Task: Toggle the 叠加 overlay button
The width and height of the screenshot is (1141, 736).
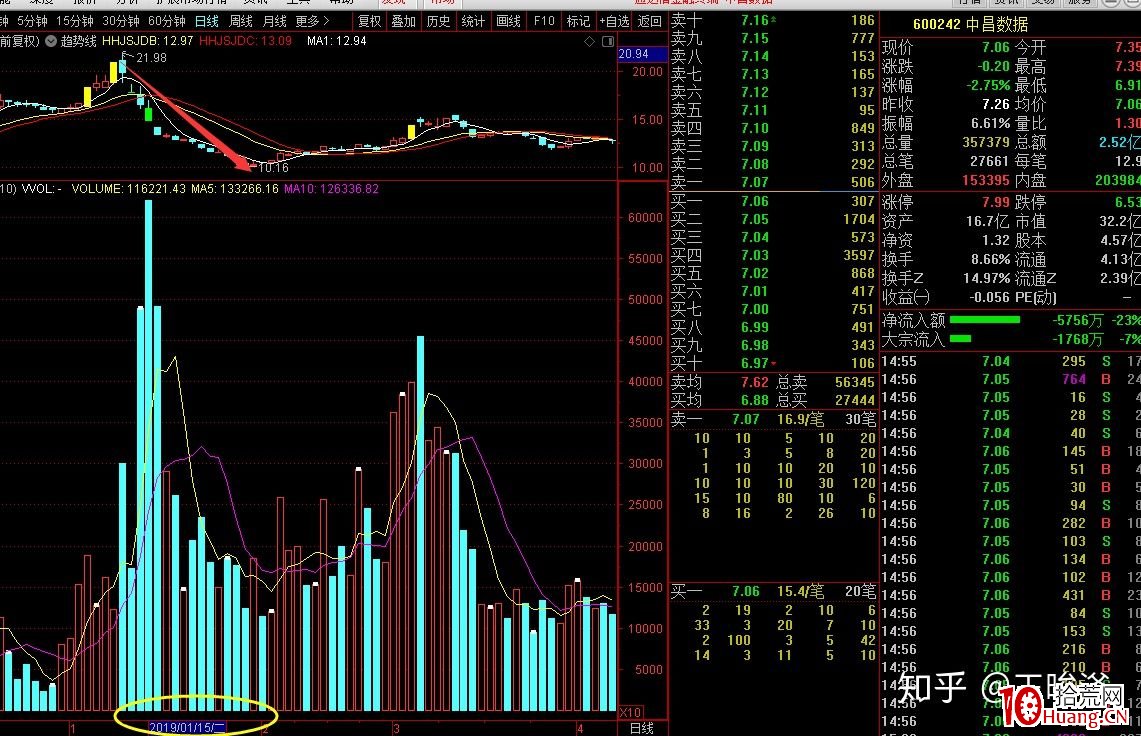Action: click(404, 21)
